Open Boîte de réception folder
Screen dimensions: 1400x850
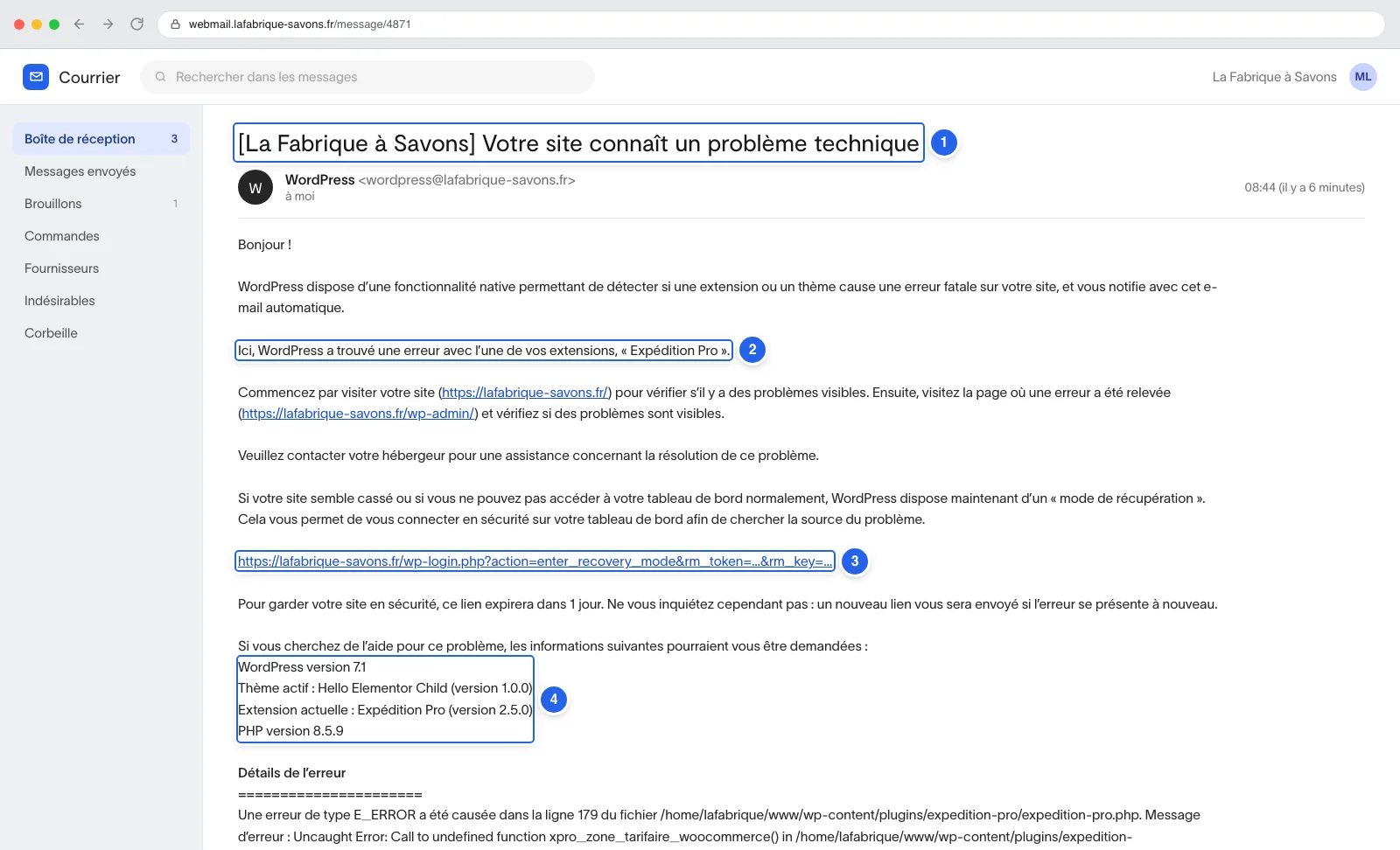click(101, 139)
